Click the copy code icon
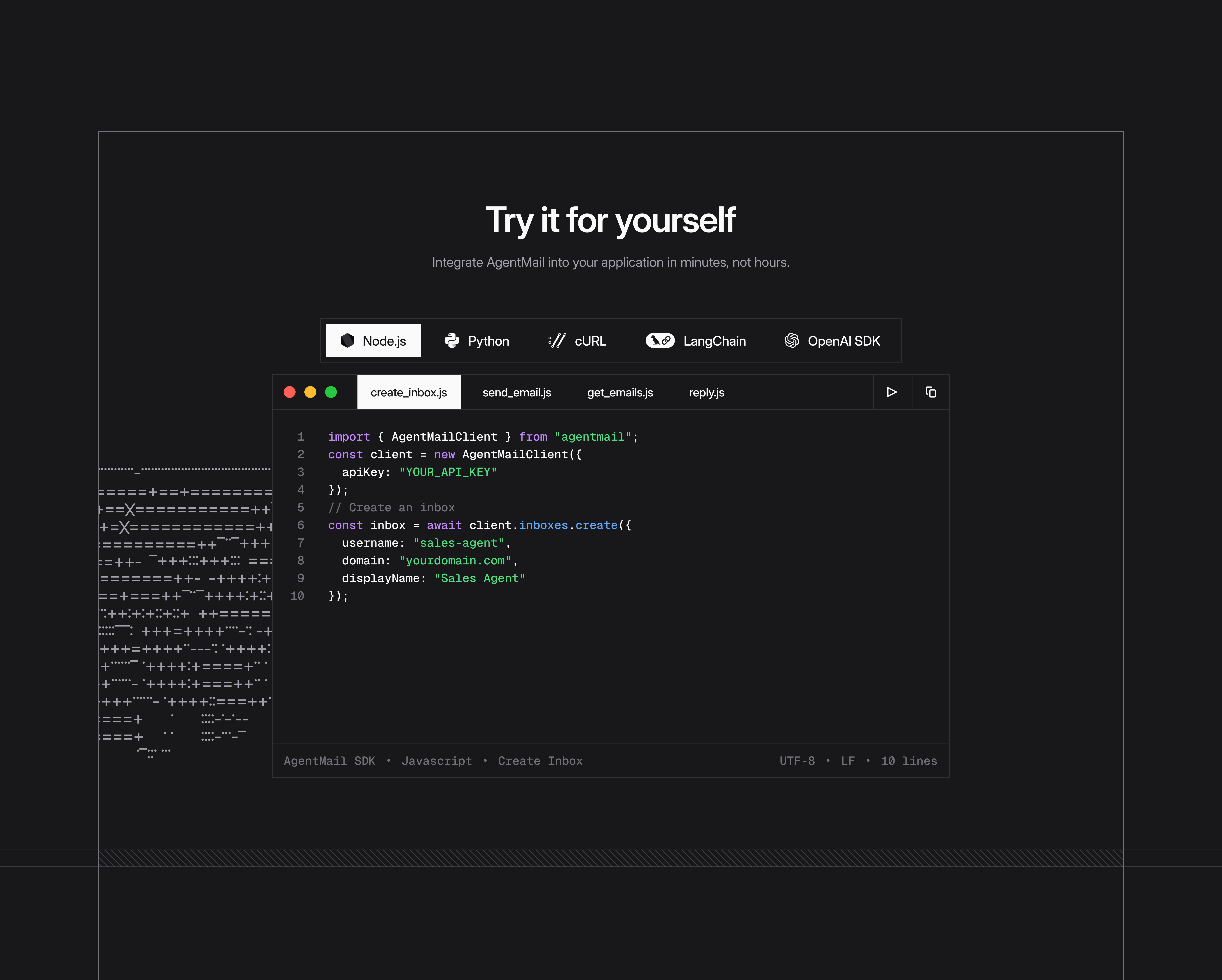The width and height of the screenshot is (1222, 980). point(931,392)
